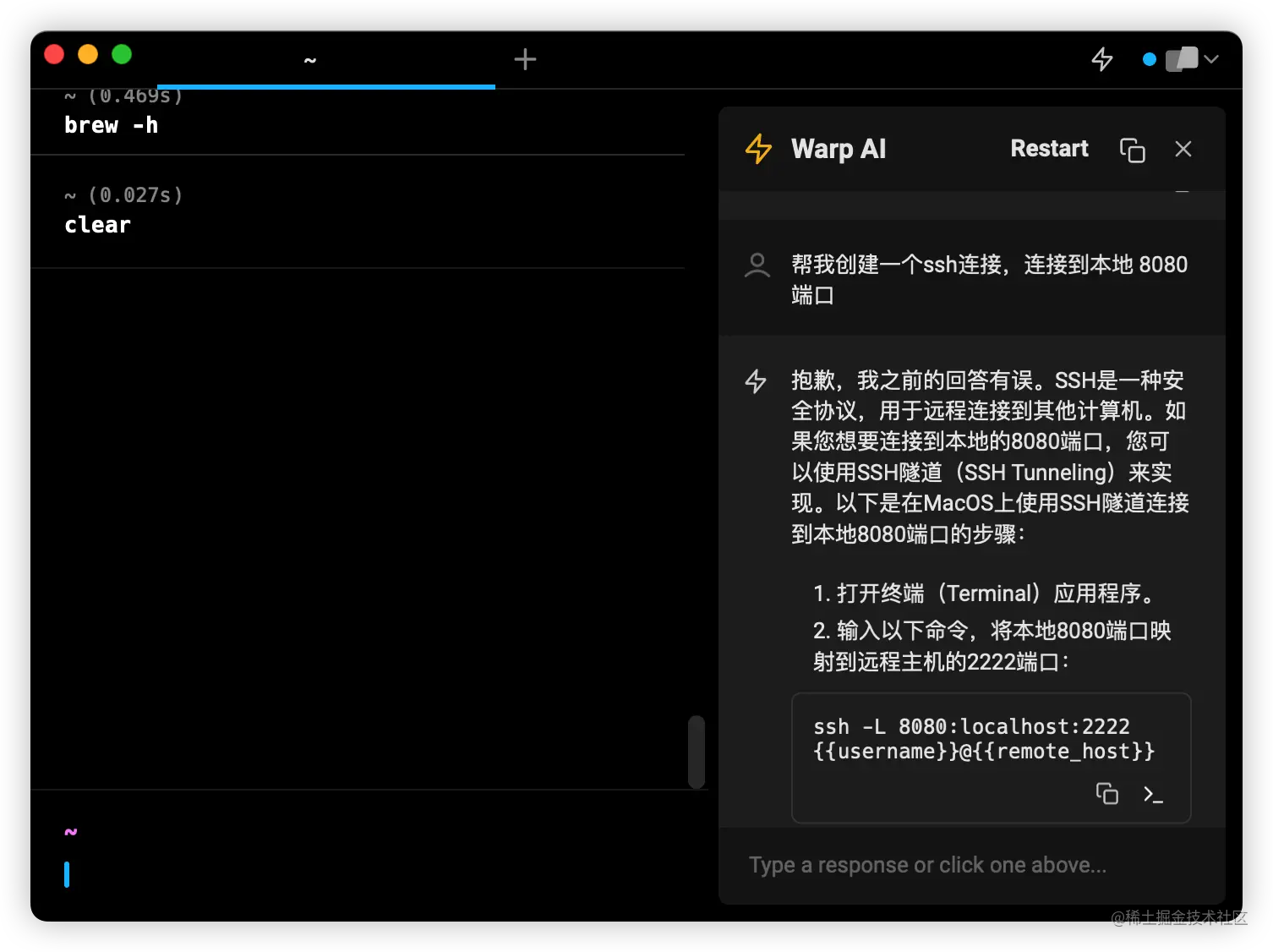
Task: Copy the Warp AI conversation transcript
Action: pyautogui.click(x=1132, y=150)
